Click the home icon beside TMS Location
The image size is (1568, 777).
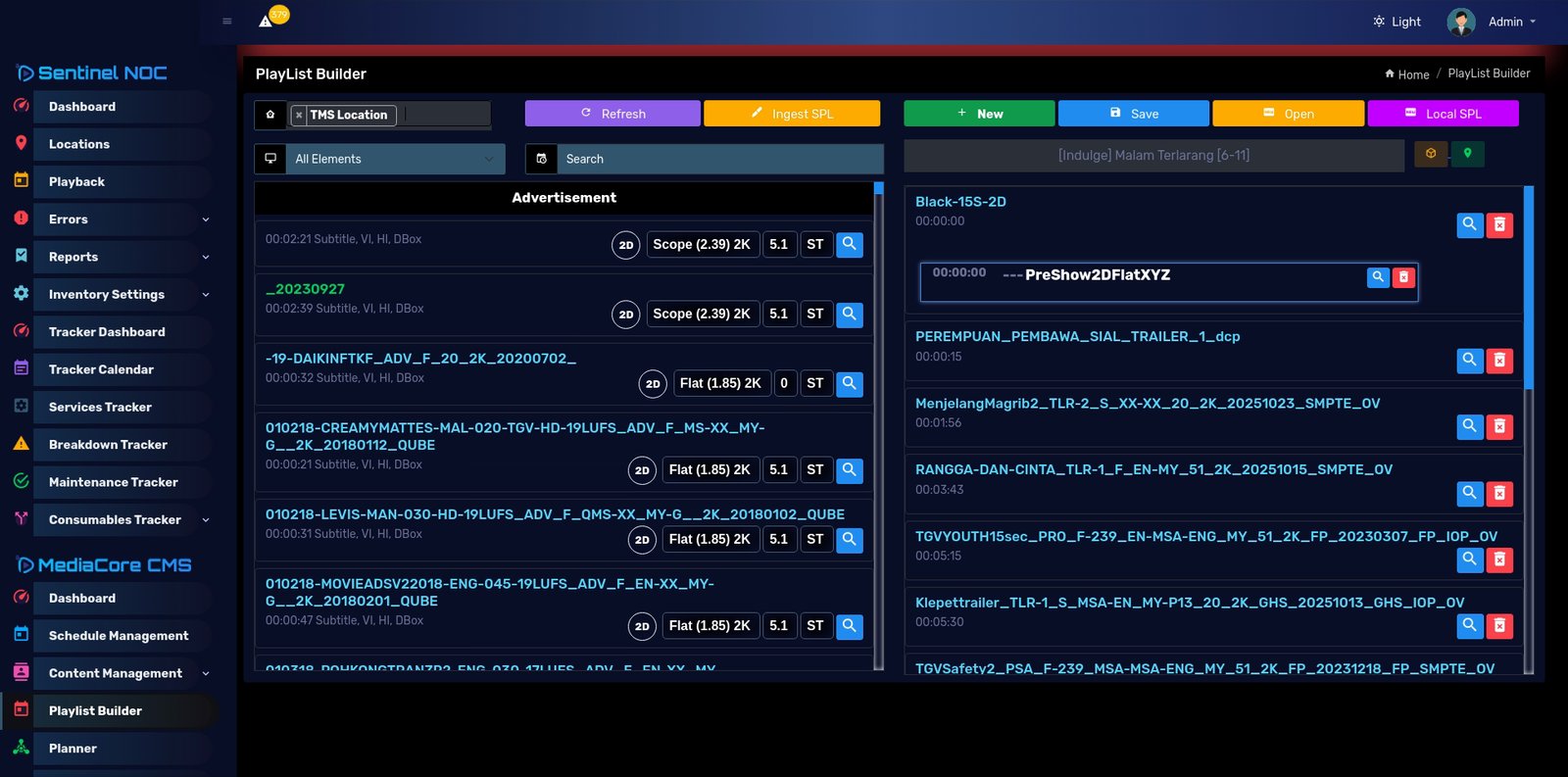(270, 115)
